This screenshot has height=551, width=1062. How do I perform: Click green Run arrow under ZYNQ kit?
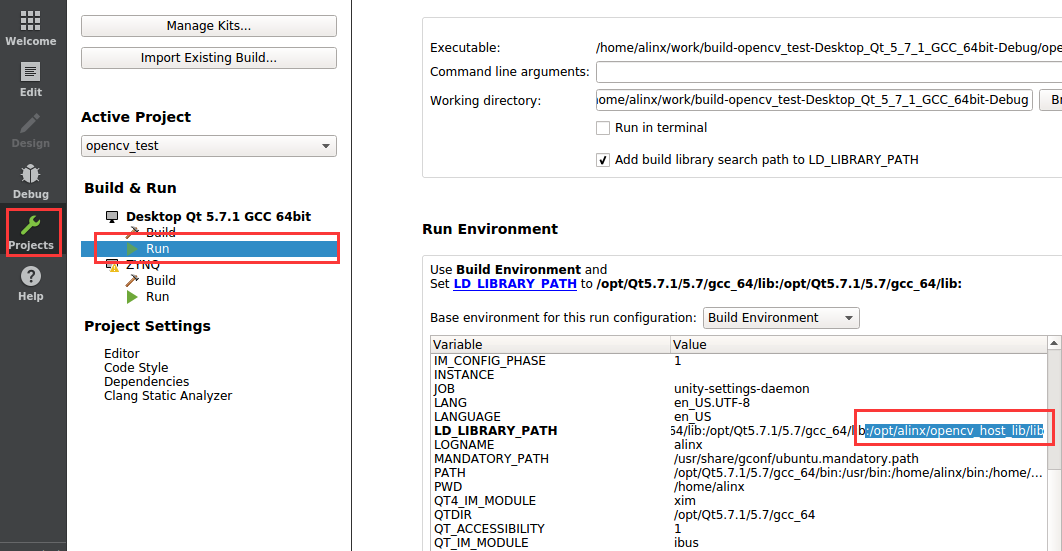click(133, 296)
